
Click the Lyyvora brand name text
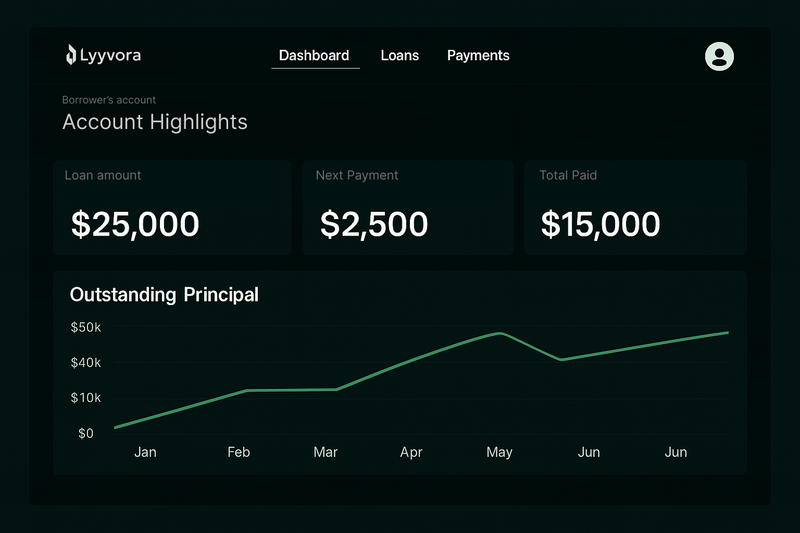pos(112,56)
